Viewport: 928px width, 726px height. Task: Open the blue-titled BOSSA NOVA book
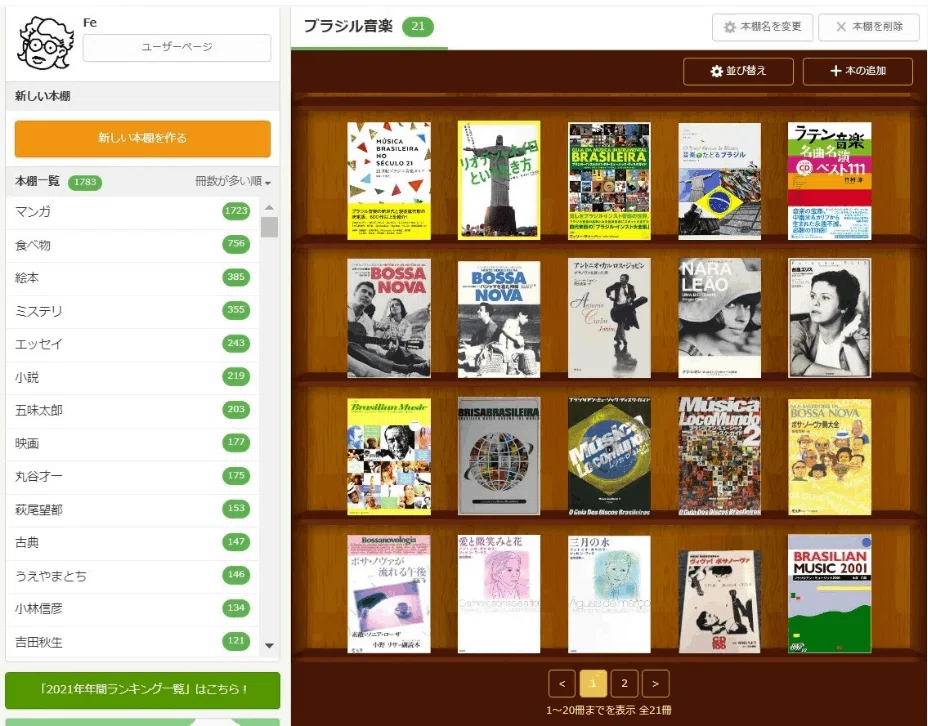(499, 320)
